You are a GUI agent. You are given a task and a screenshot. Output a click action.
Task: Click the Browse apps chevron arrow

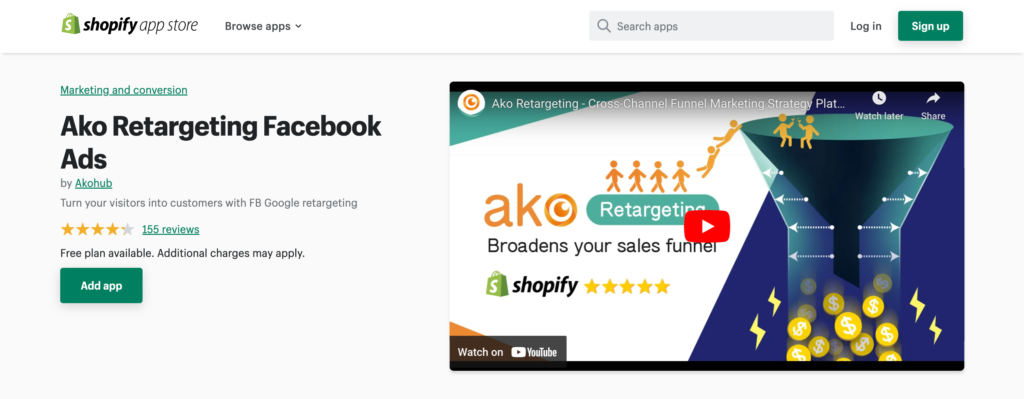coord(298,27)
